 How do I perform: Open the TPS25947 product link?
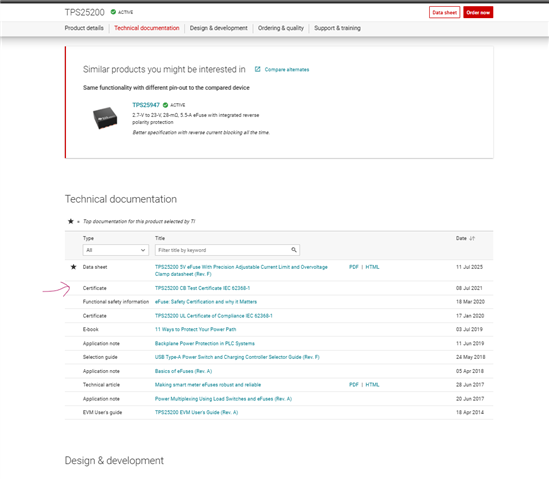pyautogui.click(x=146, y=105)
